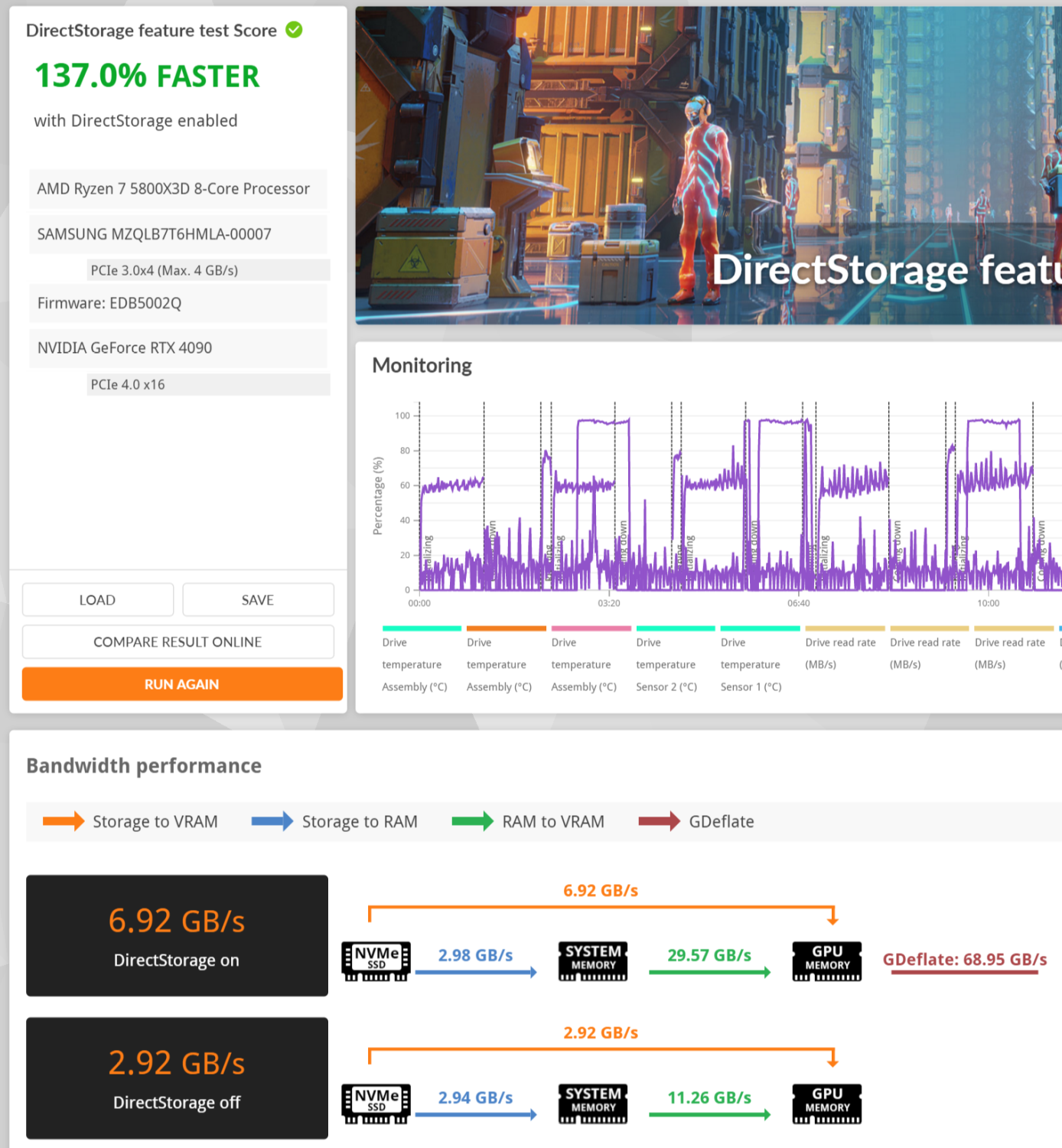The image size is (1062, 1148).
Task: Click the 'GDeflate: 68.95 GB/s' value
Action: coord(965,960)
